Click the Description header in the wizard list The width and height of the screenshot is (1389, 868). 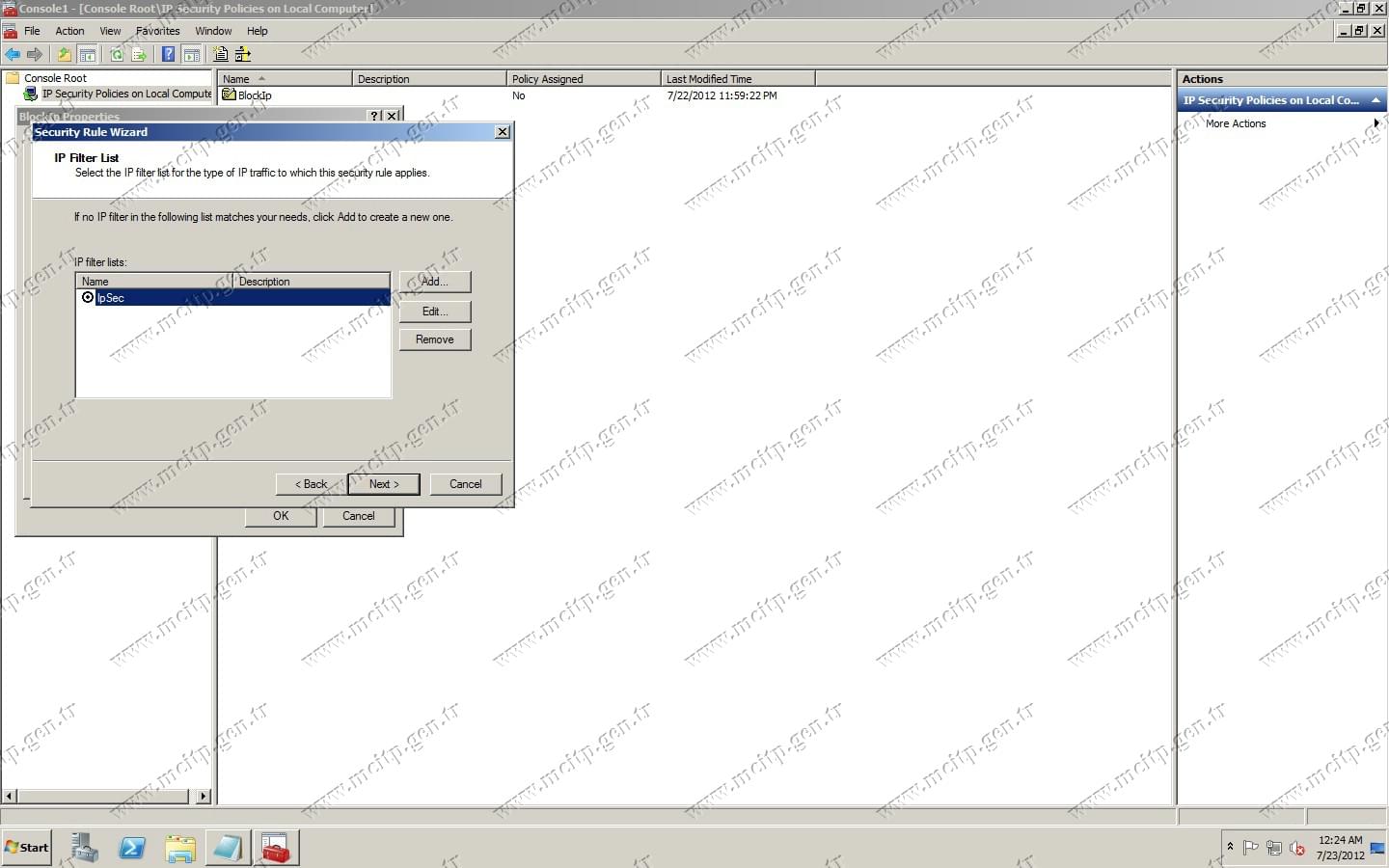click(312, 282)
